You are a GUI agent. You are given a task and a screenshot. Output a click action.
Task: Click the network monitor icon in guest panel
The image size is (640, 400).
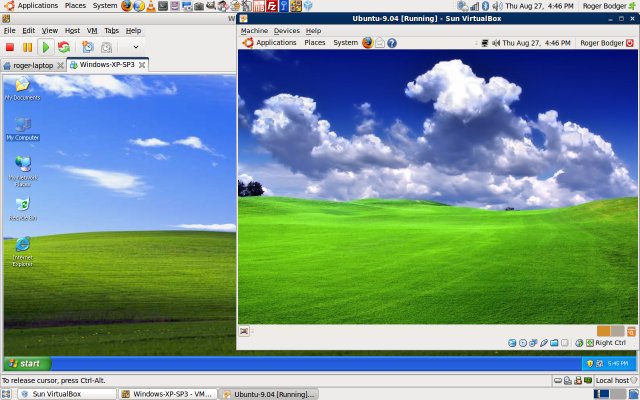[485, 43]
